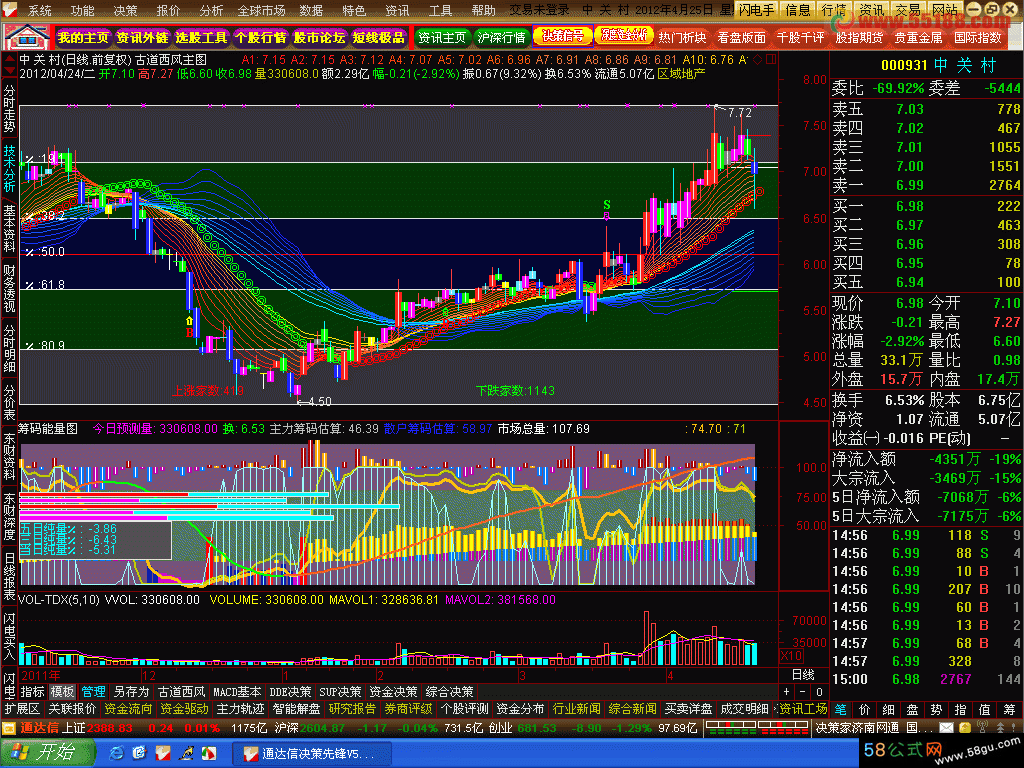This screenshot has height=768, width=1024.
Task: Click 资讯外链 toolbar button
Action: (142, 38)
